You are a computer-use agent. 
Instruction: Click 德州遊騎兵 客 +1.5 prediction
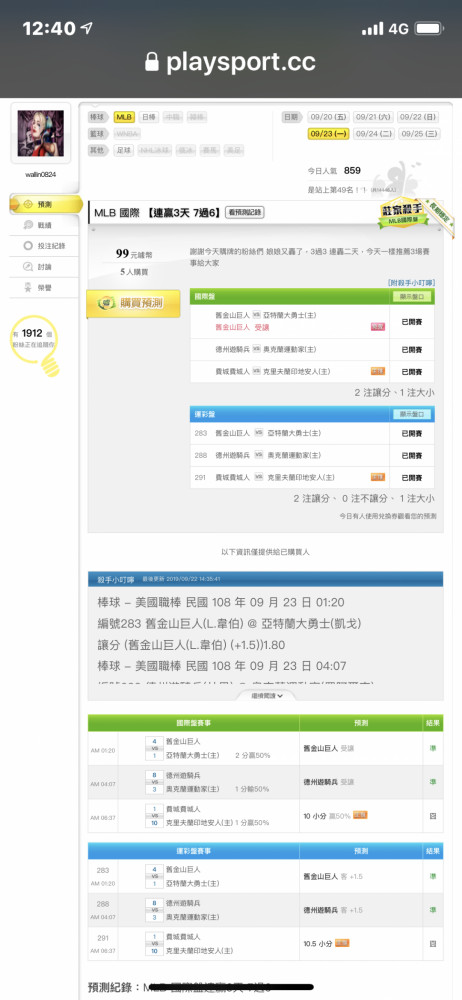[x=333, y=910]
